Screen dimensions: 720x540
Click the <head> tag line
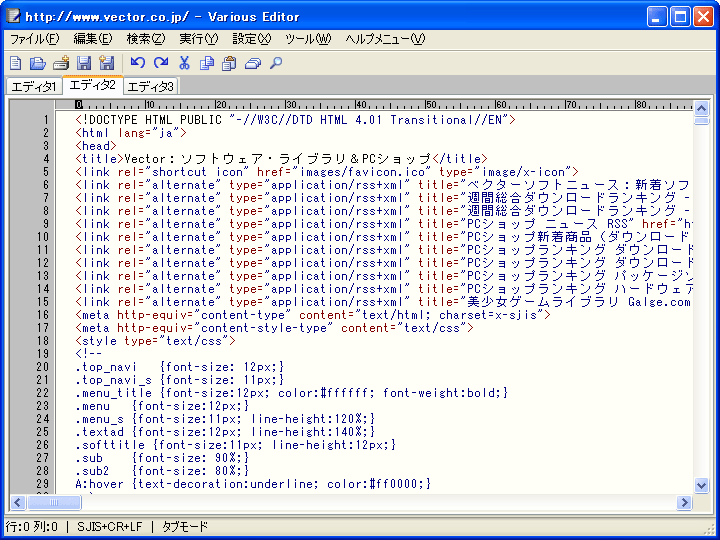pos(96,146)
